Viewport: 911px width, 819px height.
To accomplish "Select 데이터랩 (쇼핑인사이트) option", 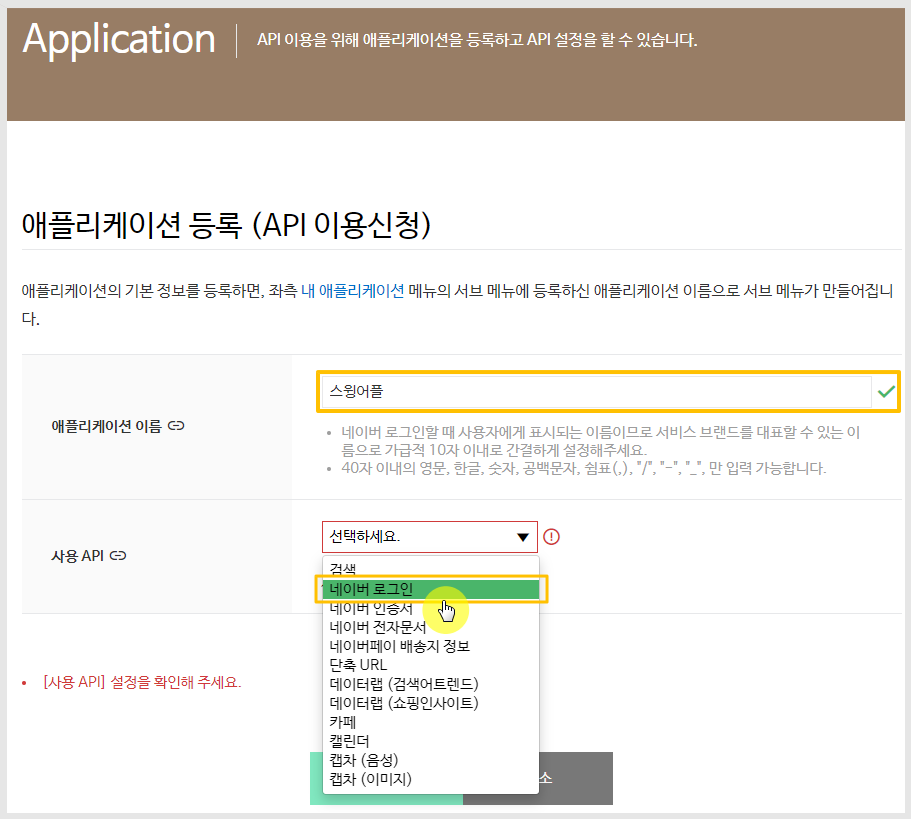I will point(431,703).
